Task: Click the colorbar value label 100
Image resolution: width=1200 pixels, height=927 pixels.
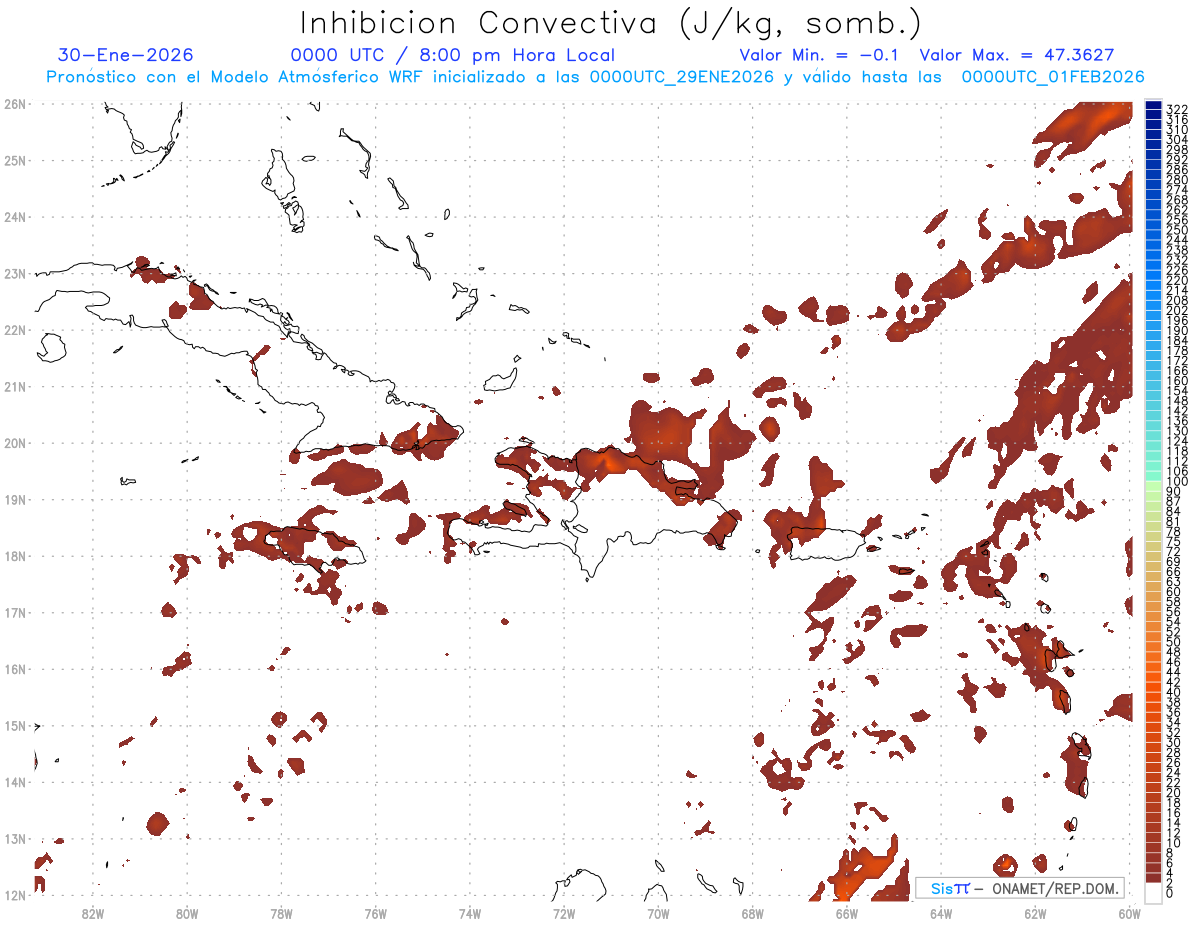Action: click(x=1177, y=482)
